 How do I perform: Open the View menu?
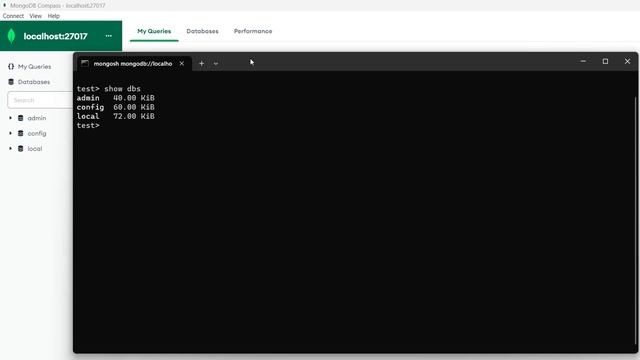tap(36, 16)
